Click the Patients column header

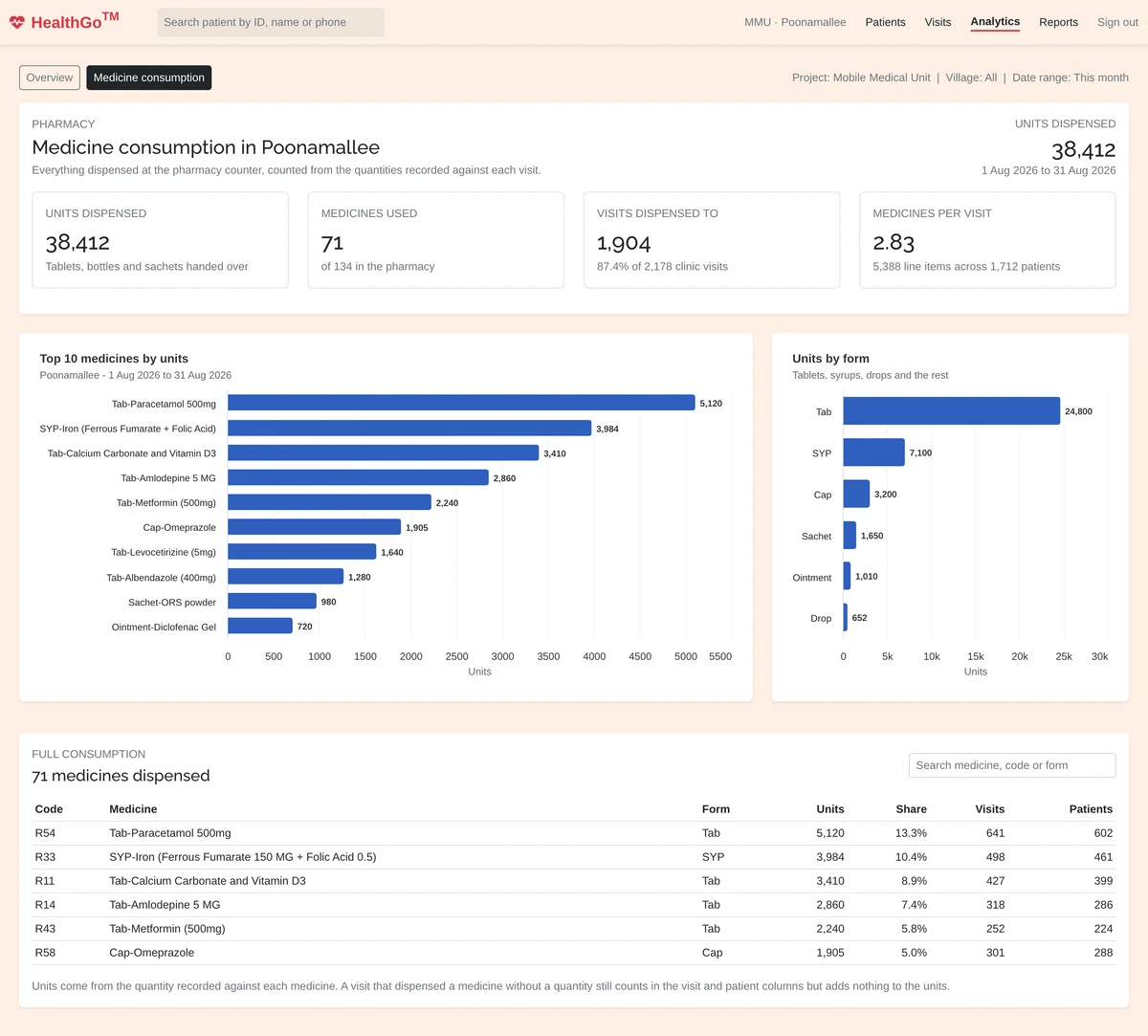pos(1091,809)
